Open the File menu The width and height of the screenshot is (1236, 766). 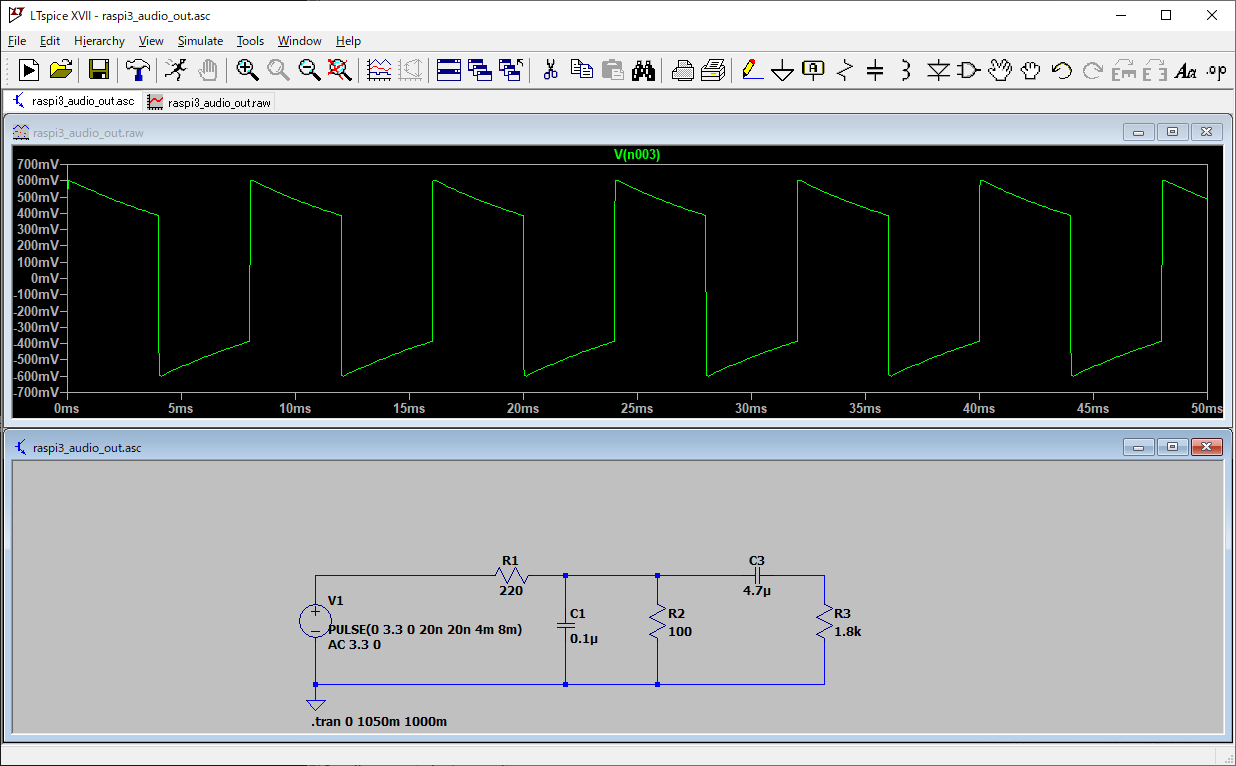pos(17,41)
